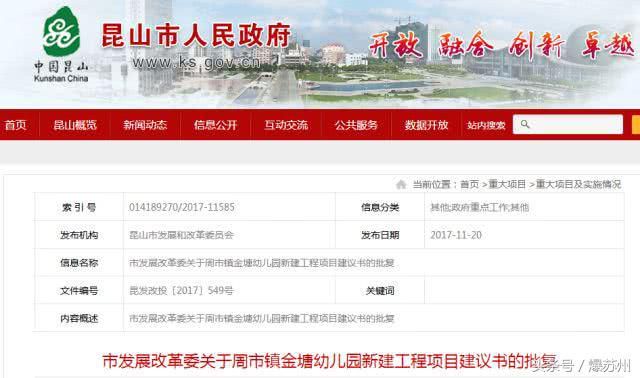Select the 新闻动态 menu item
640x378 pixels.
point(145,125)
